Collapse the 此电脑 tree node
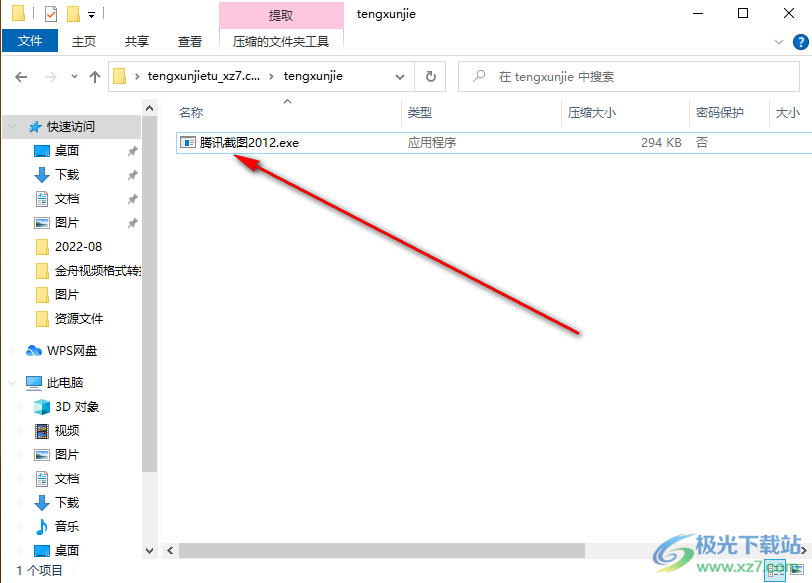The image size is (812, 583). (x=13, y=383)
